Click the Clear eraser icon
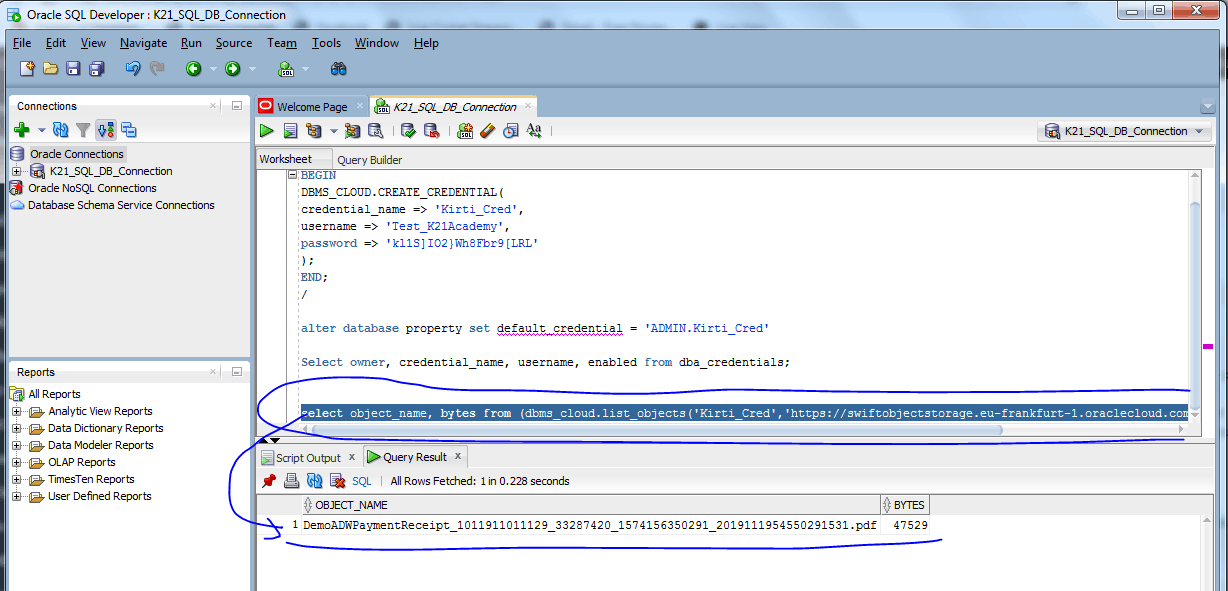1228x591 pixels. coord(488,131)
